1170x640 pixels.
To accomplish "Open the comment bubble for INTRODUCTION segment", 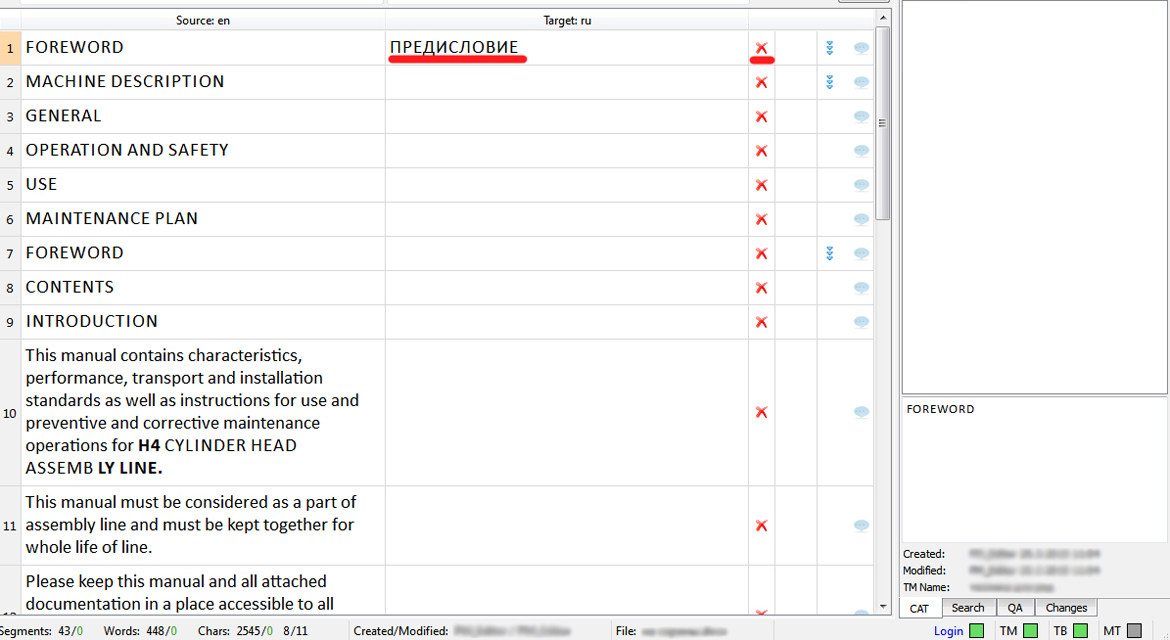I will tap(861, 322).
